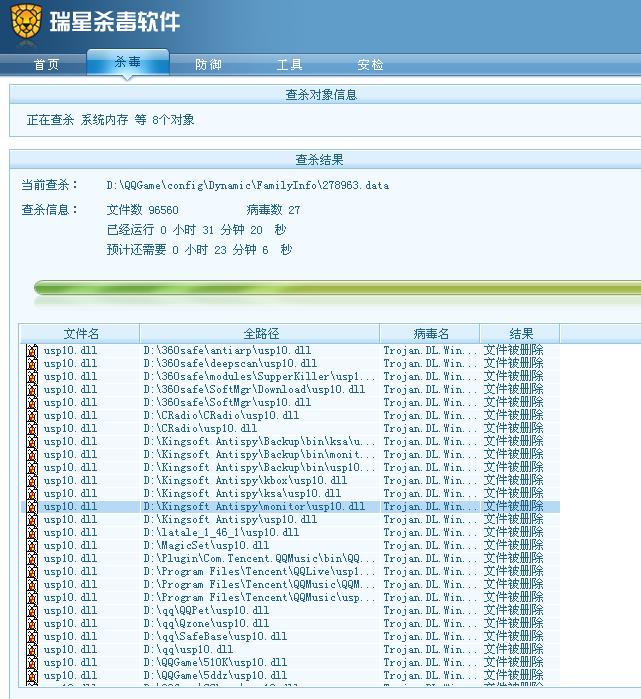This screenshot has width=641, height=699.
Task: Click virus icon for Kingsoft Antispy\kbox row
Action: tap(32, 481)
